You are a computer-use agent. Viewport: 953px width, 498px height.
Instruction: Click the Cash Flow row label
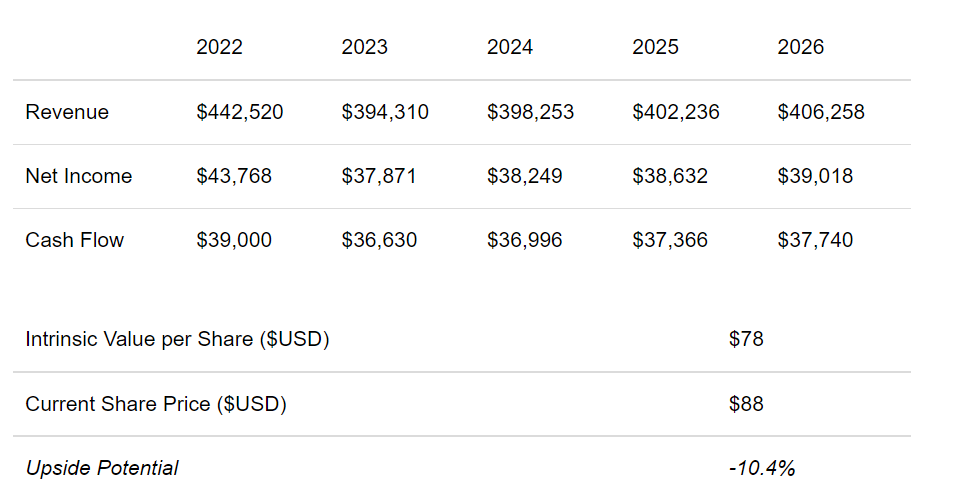pyautogui.click(x=75, y=240)
